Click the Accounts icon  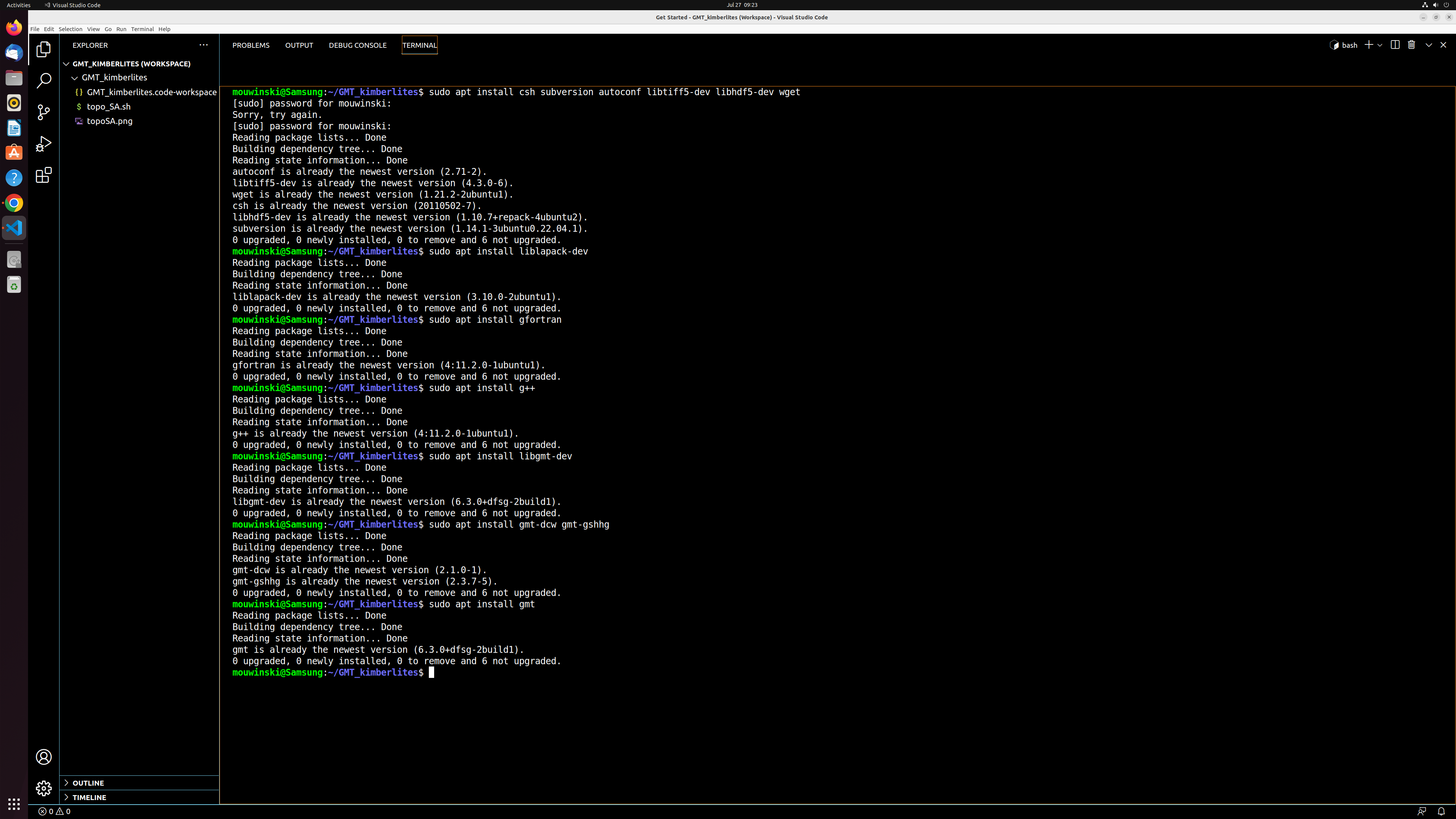click(44, 757)
